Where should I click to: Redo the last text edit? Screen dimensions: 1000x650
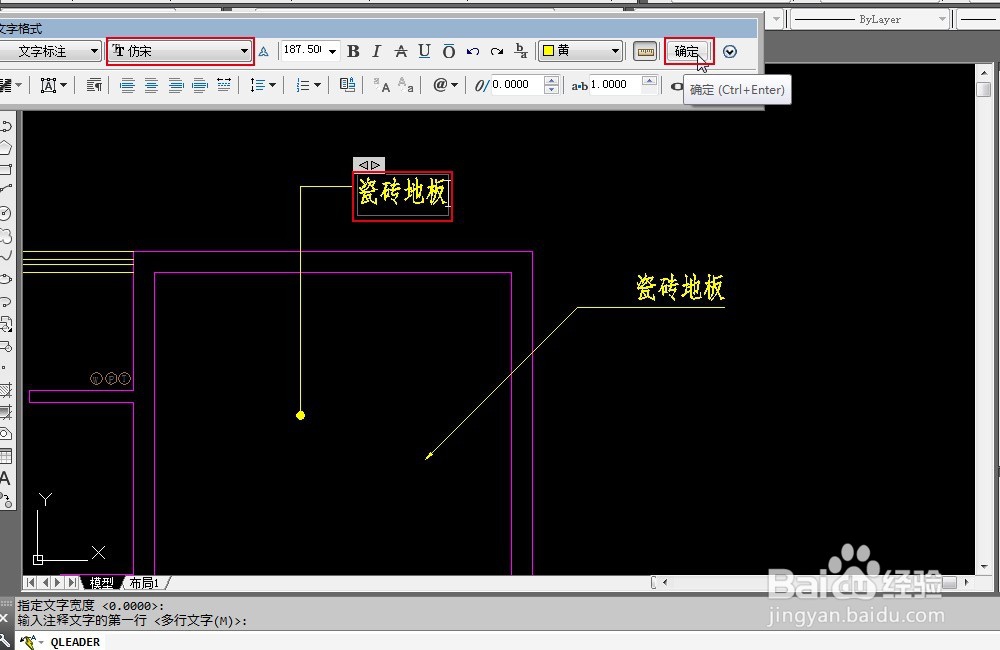[x=497, y=52]
